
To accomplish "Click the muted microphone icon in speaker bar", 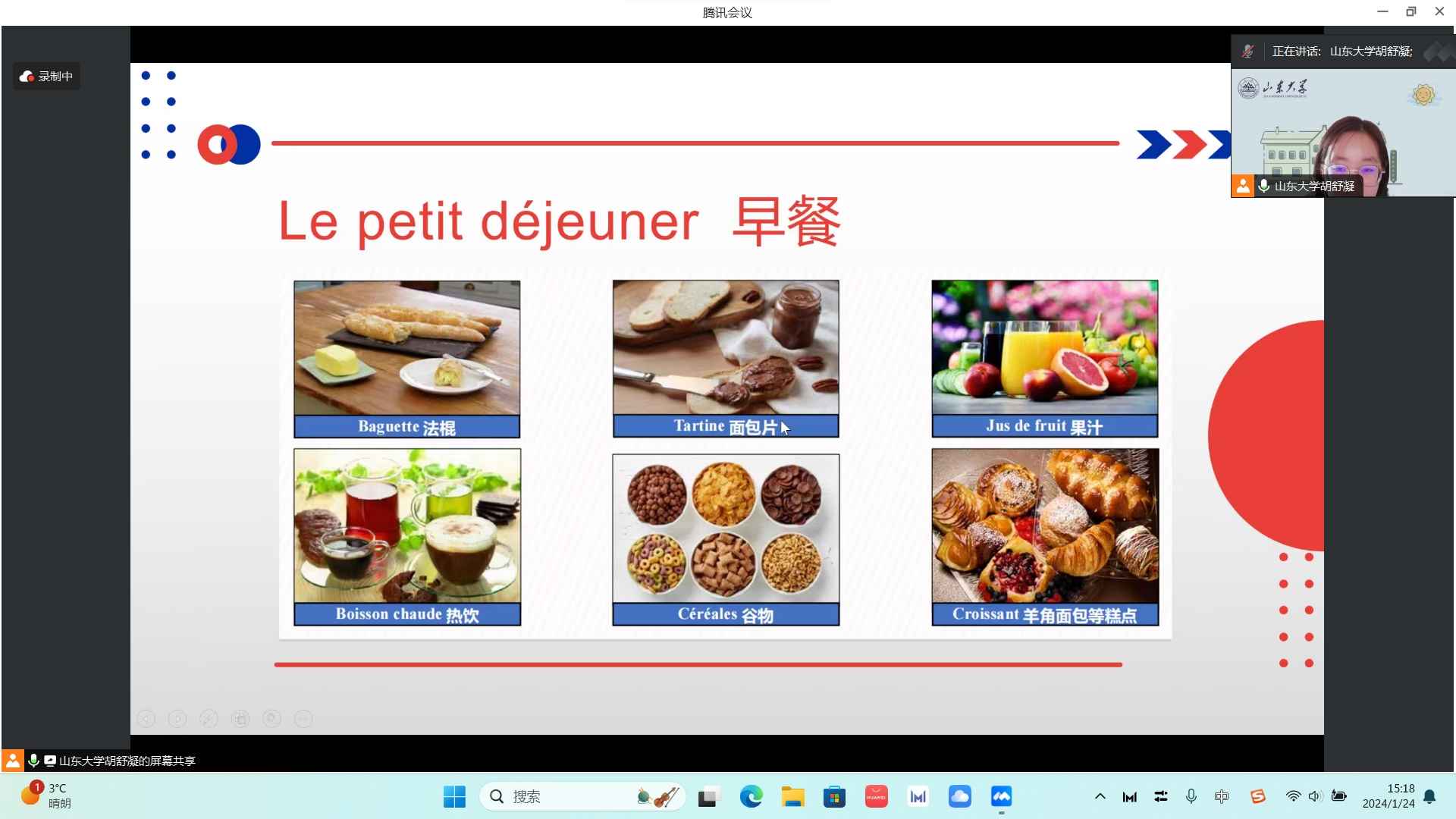I will [1247, 52].
